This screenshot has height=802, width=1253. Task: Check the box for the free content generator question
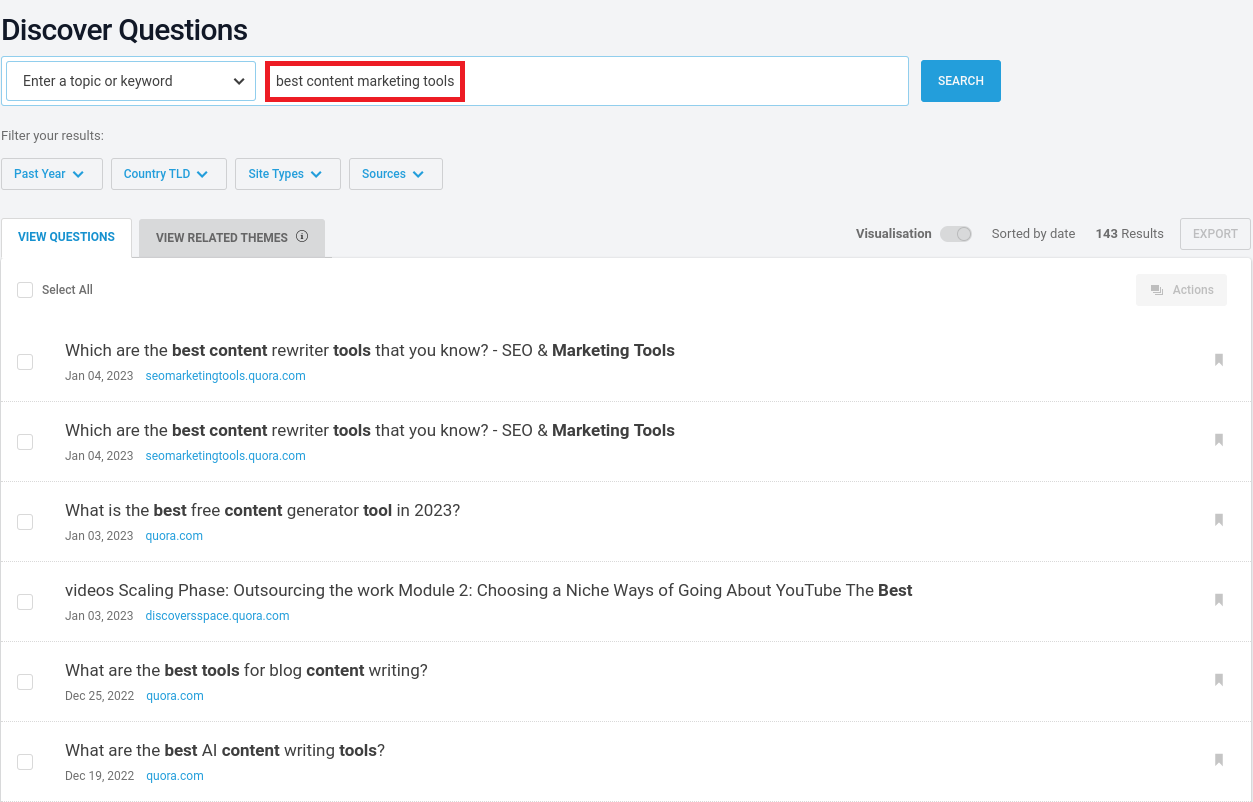click(x=25, y=522)
